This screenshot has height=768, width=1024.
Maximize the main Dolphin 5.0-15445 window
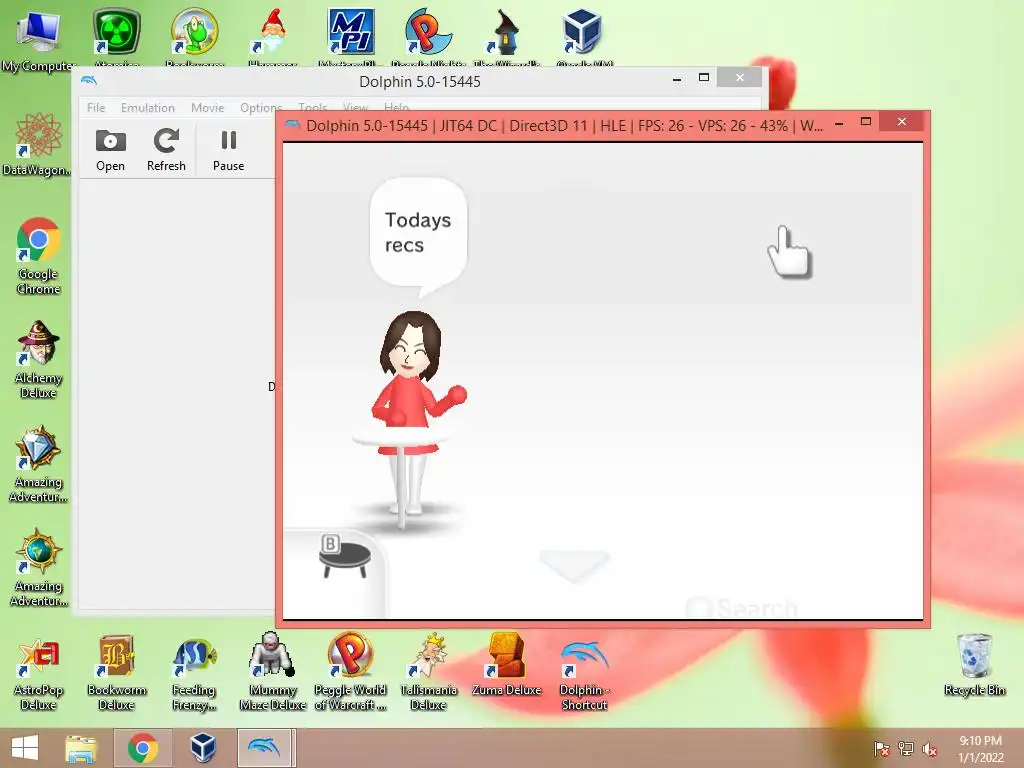(x=704, y=77)
